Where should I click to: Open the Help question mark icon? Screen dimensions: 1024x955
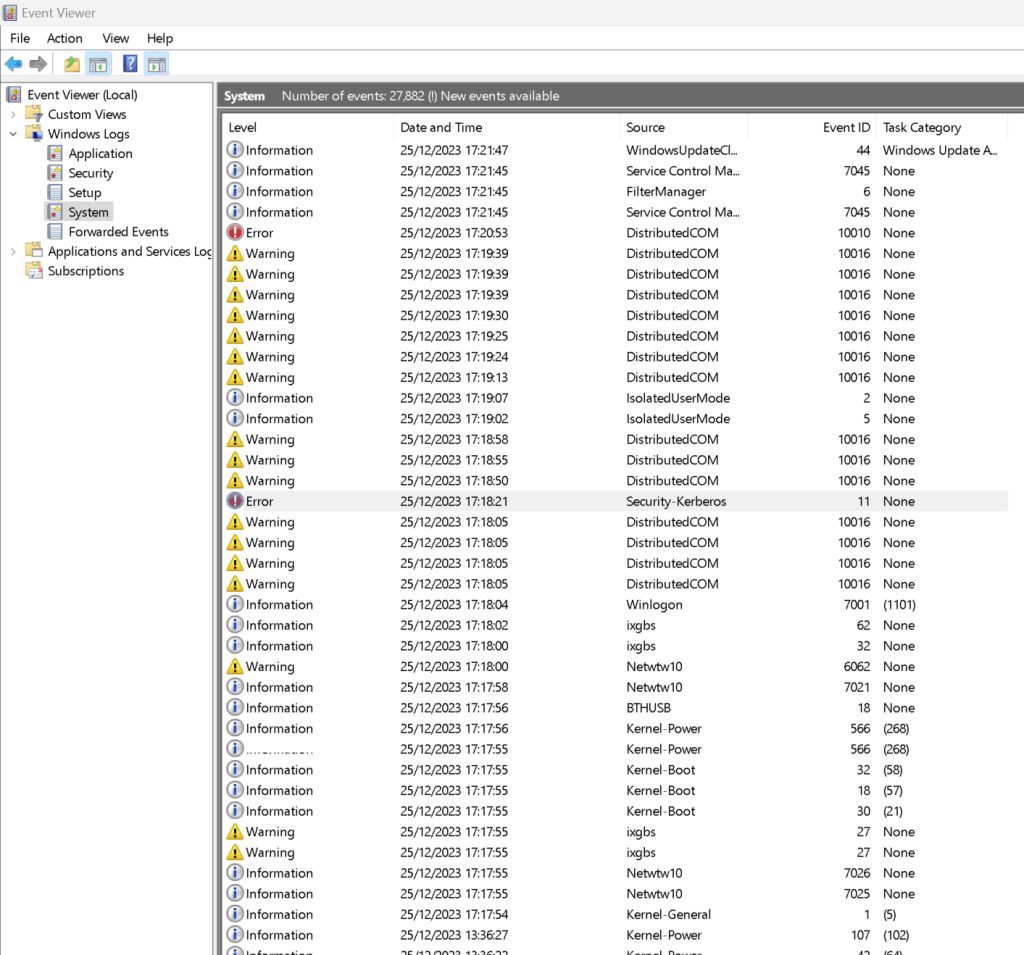(x=130, y=63)
